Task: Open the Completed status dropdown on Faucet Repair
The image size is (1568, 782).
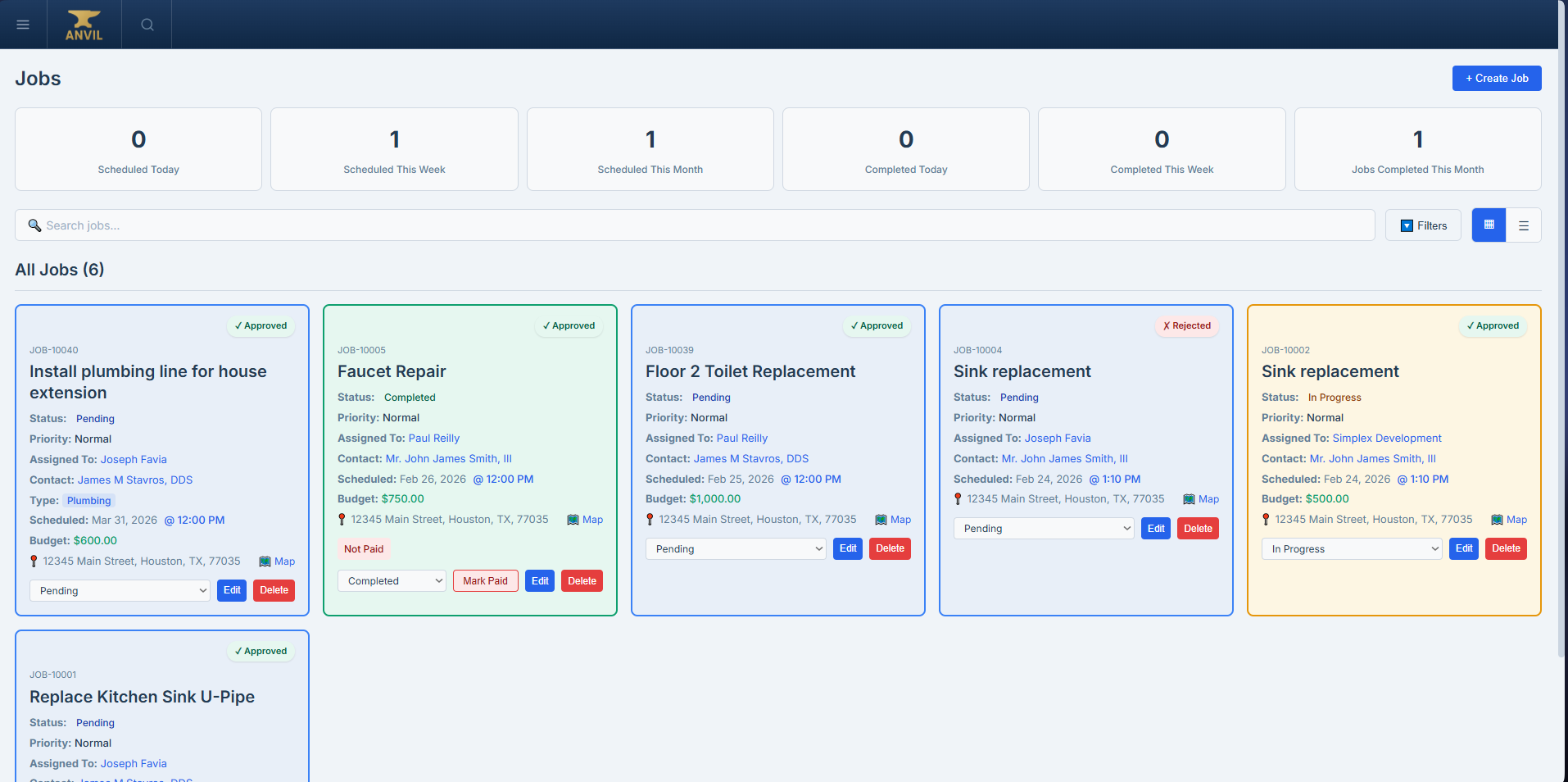Action: (x=391, y=580)
